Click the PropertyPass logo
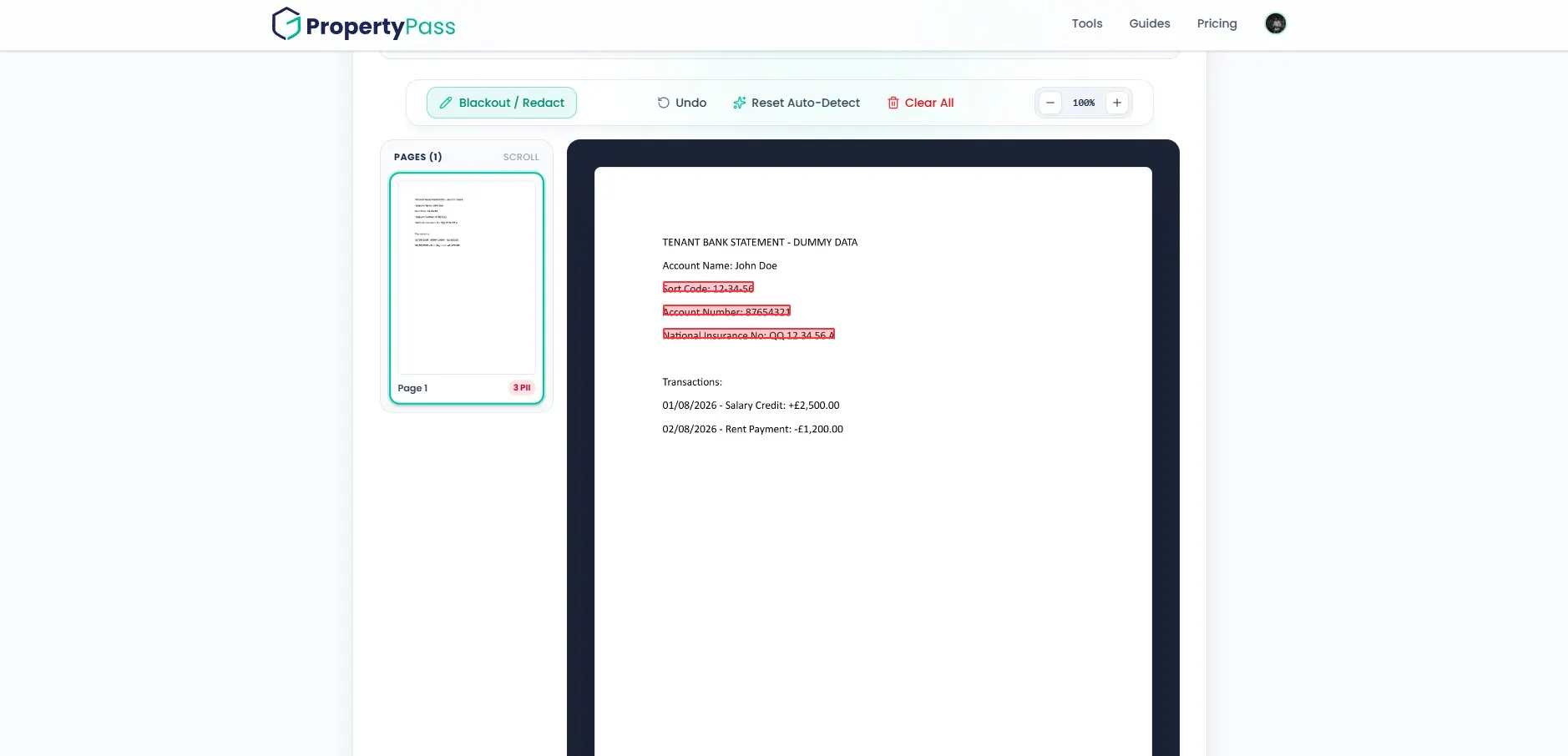 pyautogui.click(x=363, y=24)
